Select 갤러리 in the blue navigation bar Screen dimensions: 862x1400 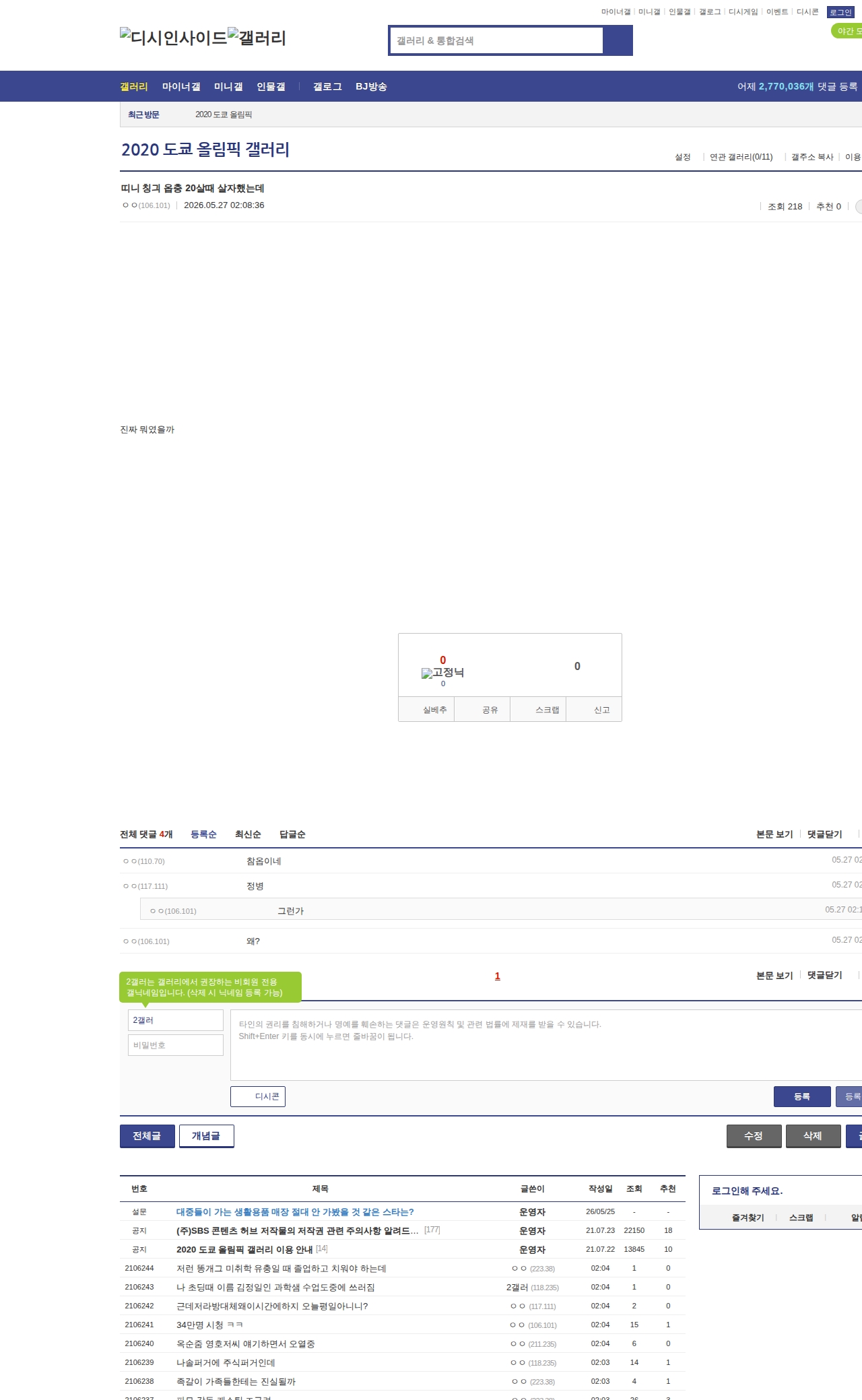tap(134, 86)
